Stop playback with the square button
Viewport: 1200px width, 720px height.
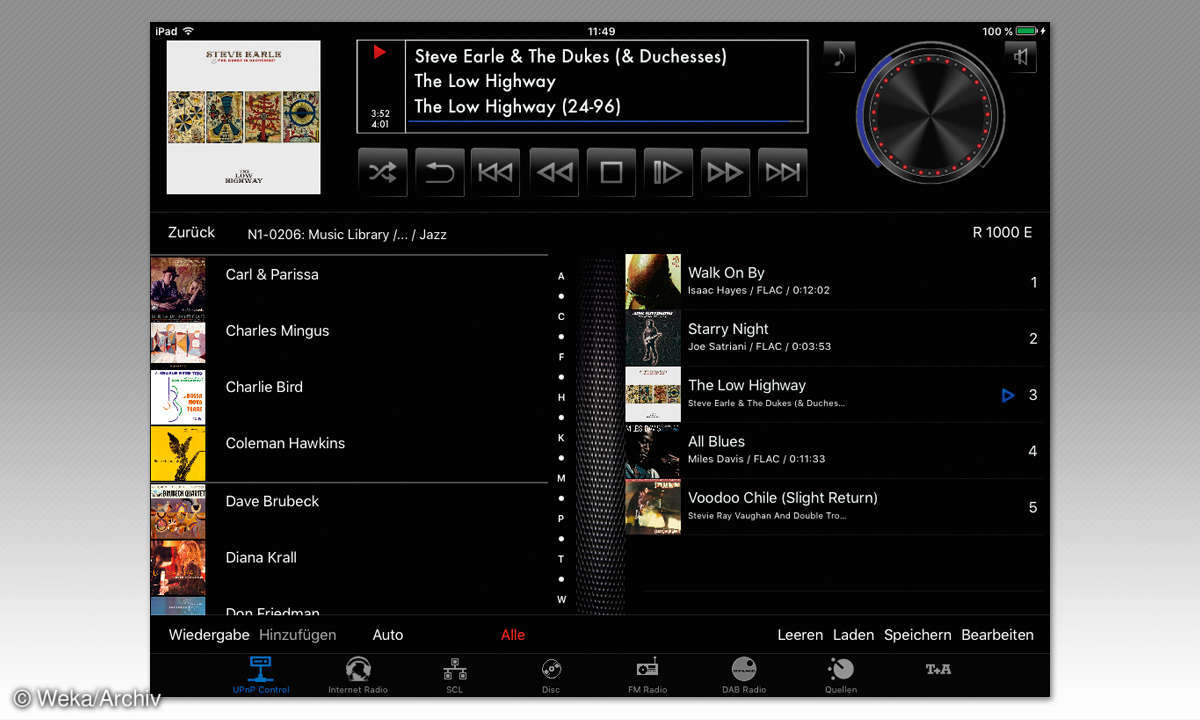pyautogui.click(x=611, y=172)
